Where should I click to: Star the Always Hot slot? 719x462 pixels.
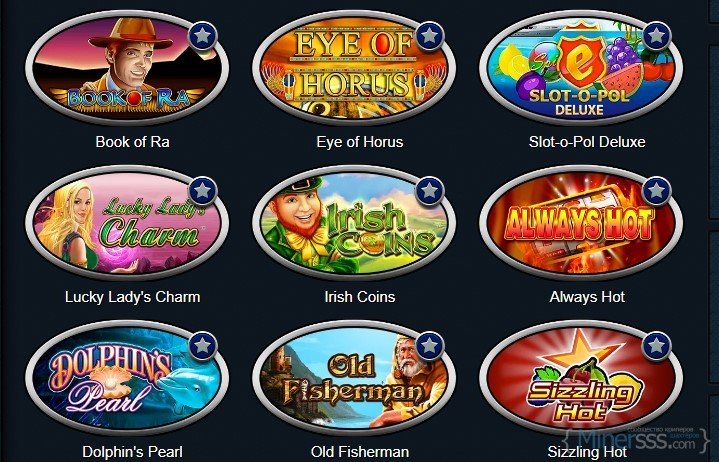(657, 190)
